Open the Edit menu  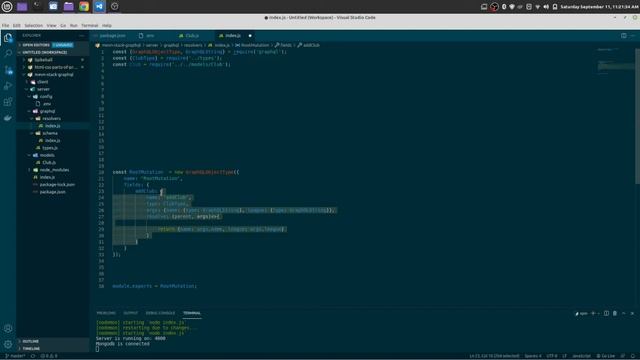click(16, 25)
